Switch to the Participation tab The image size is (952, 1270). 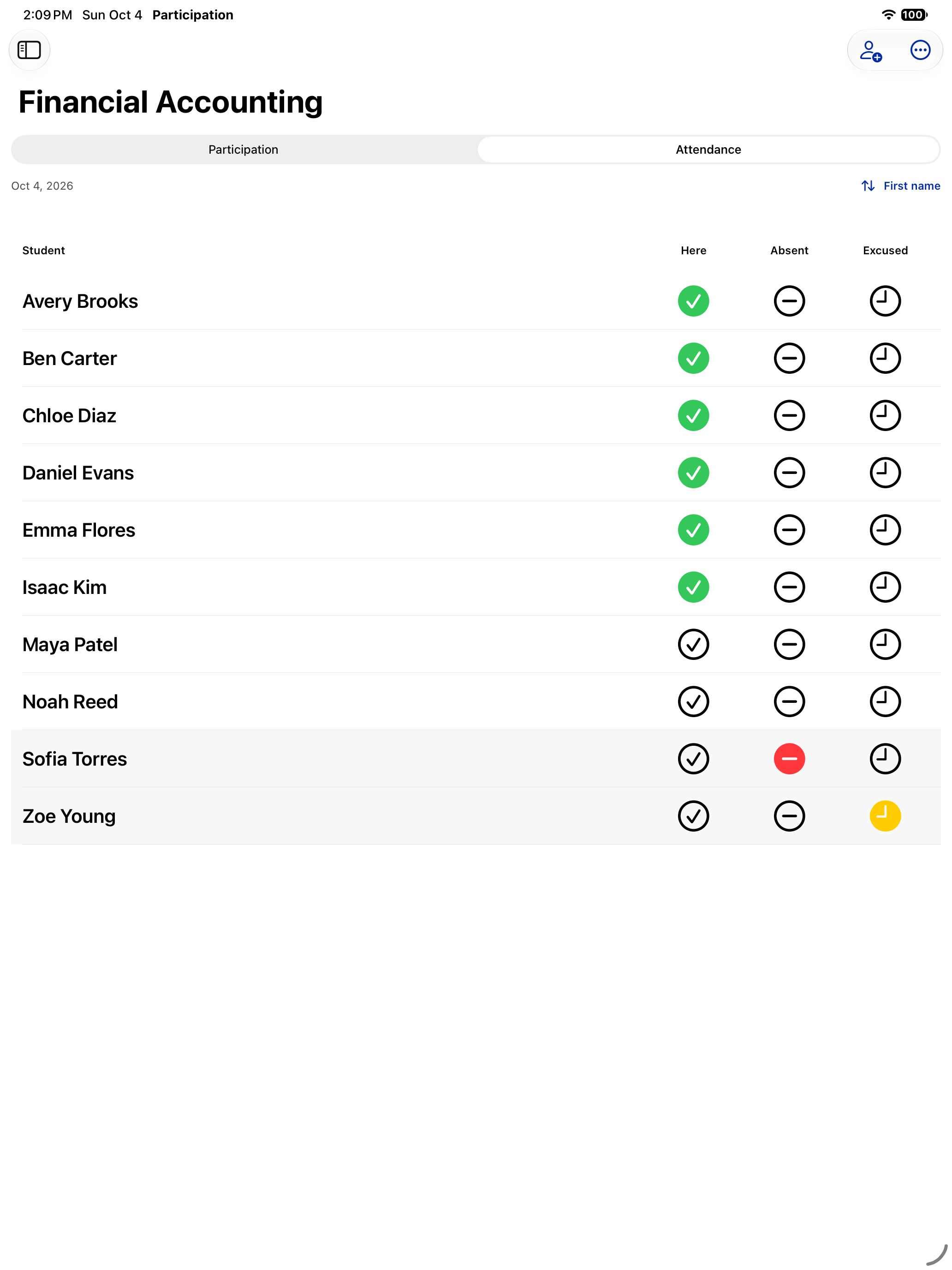click(244, 149)
